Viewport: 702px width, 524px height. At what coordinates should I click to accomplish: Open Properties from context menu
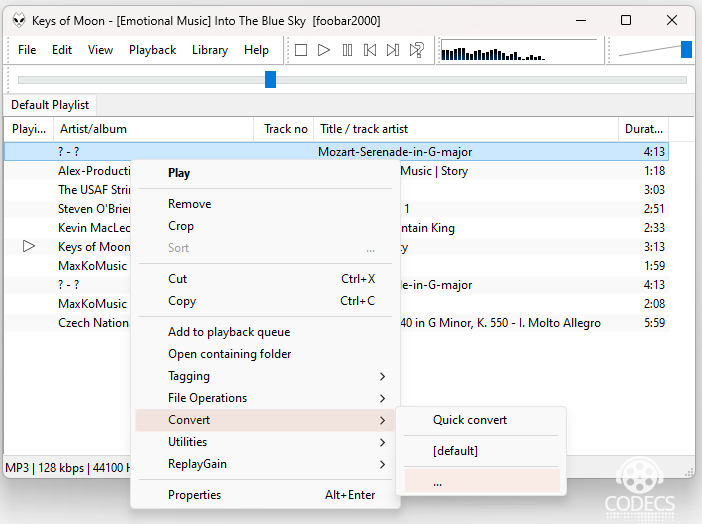(x=265, y=495)
